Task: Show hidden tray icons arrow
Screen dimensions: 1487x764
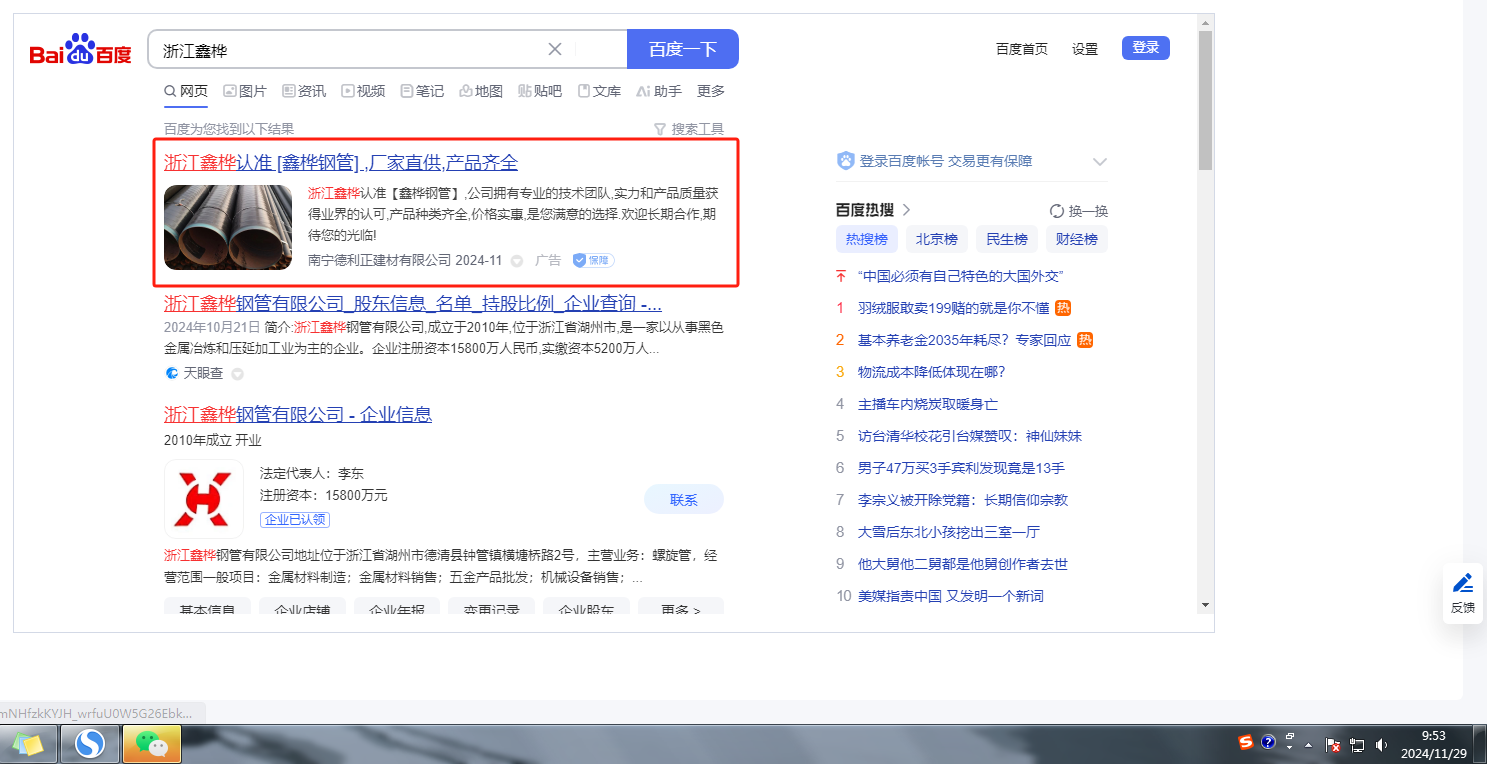Action: pyautogui.click(x=1308, y=745)
